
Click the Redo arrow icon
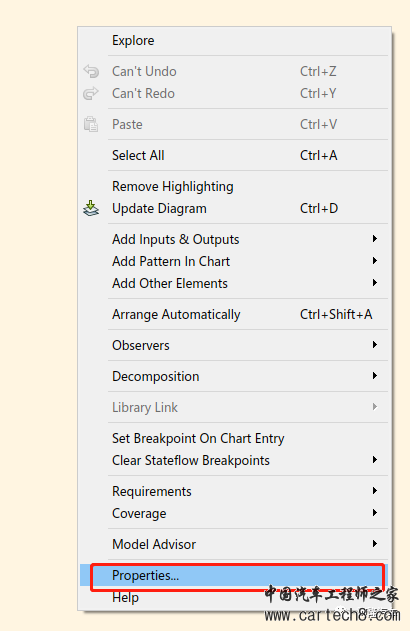91,93
